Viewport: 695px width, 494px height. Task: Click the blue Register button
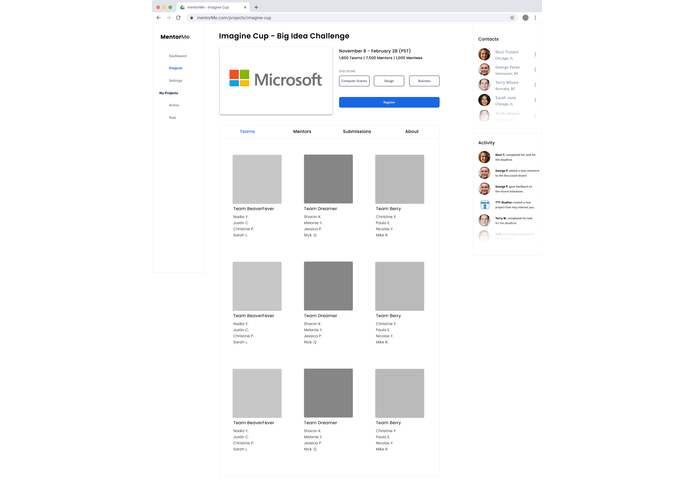click(x=389, y=102)
